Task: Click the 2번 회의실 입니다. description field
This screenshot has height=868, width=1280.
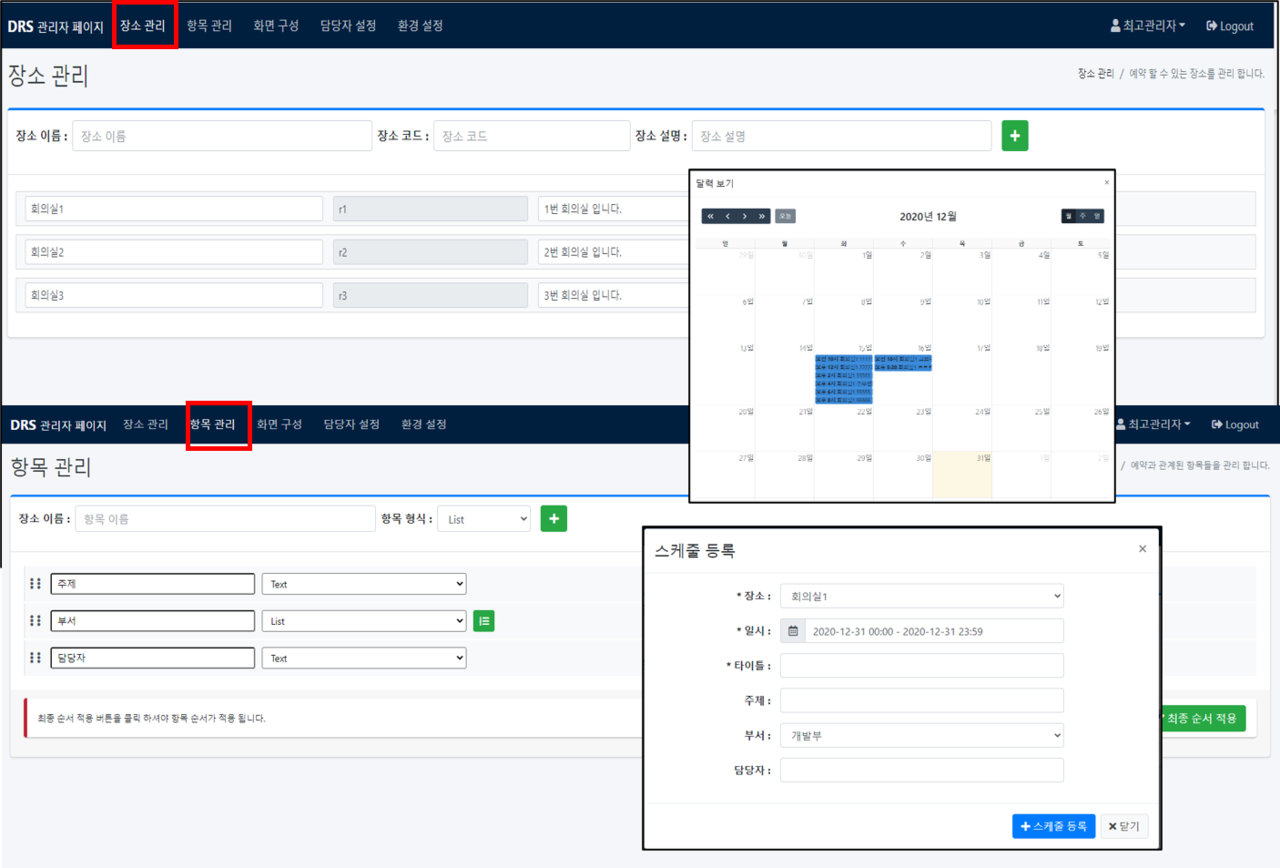Action: 614,252
